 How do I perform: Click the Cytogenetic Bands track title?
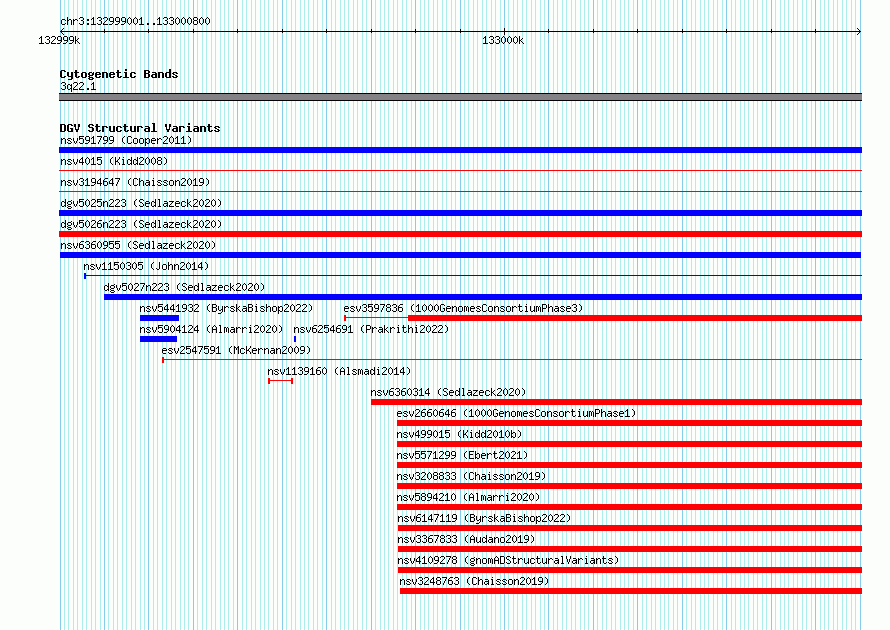[x=119, y=74]
